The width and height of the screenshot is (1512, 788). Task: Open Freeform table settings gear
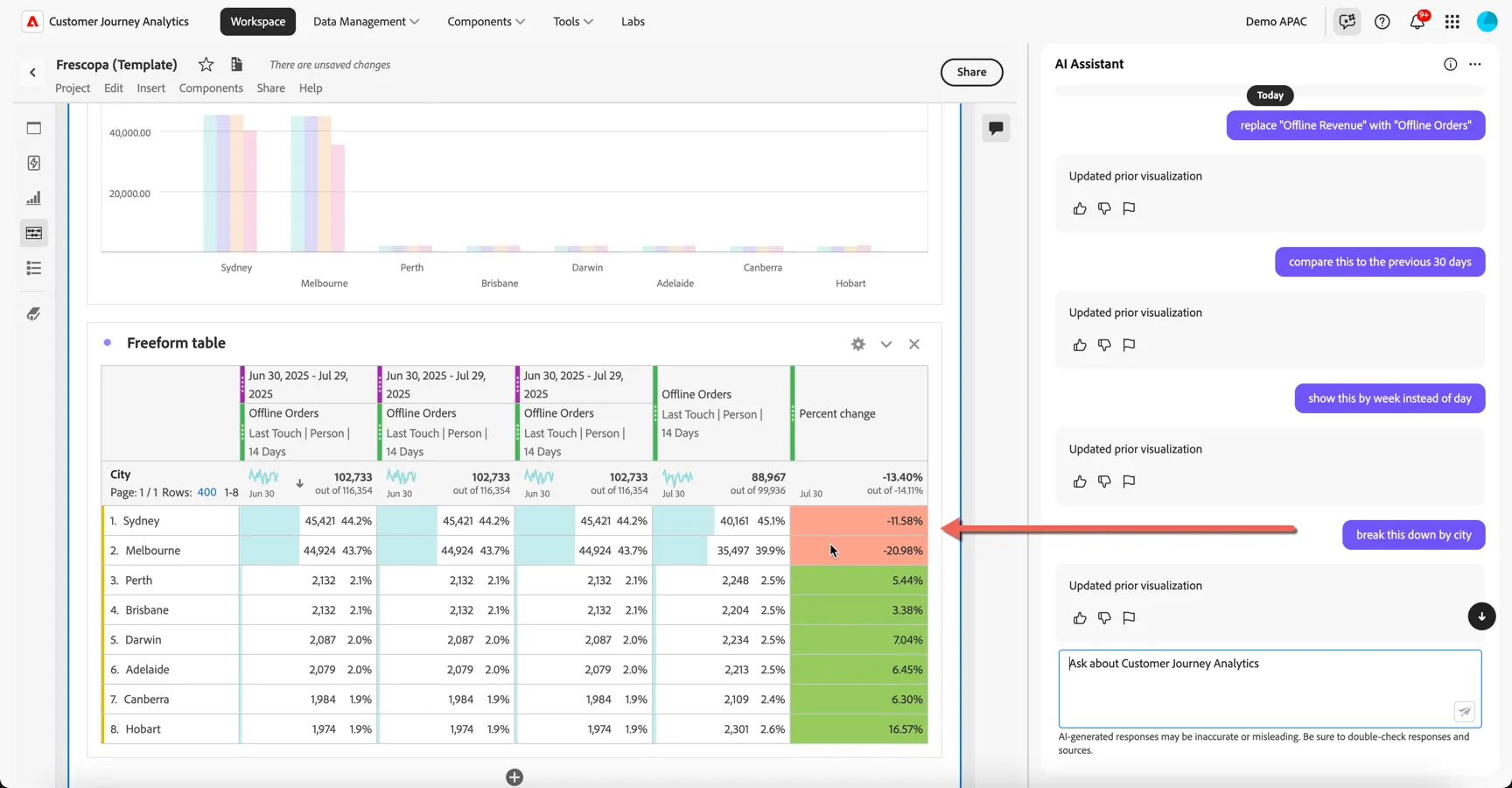pyautogui.click(x=858, y=344)
